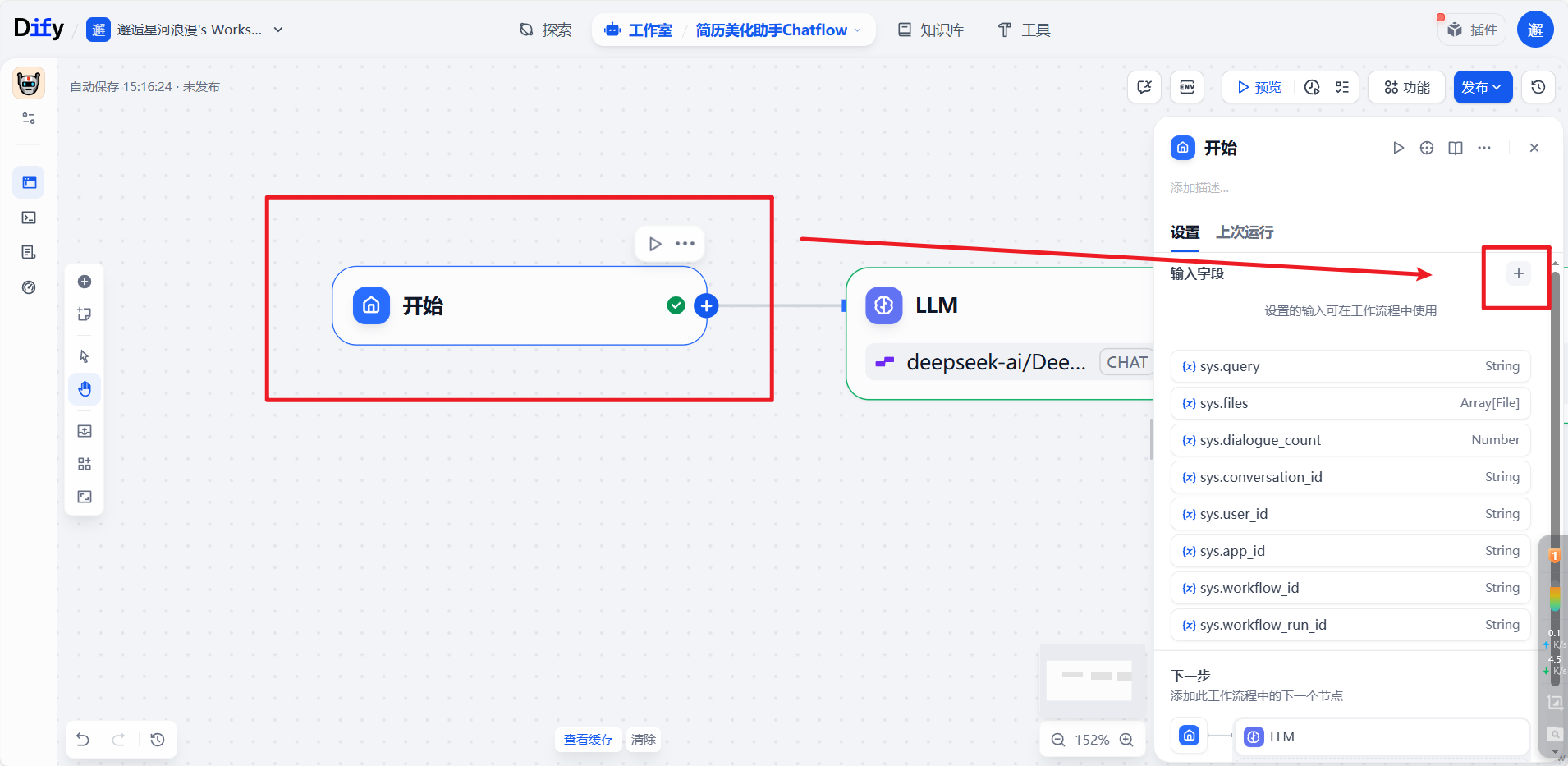
Task: Open the add node tool on the canvas
Action: pyautogui.click(x=84, y=282)
